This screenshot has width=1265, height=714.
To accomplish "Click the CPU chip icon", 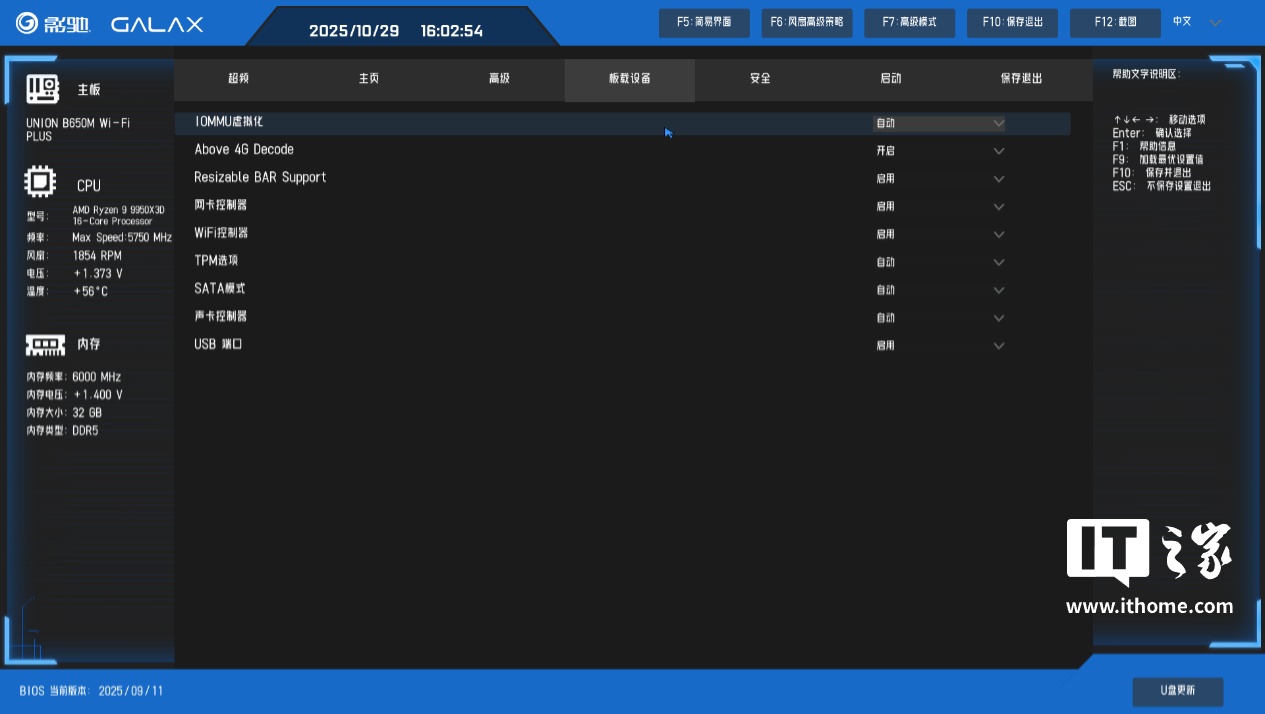I will pos(41,184).
